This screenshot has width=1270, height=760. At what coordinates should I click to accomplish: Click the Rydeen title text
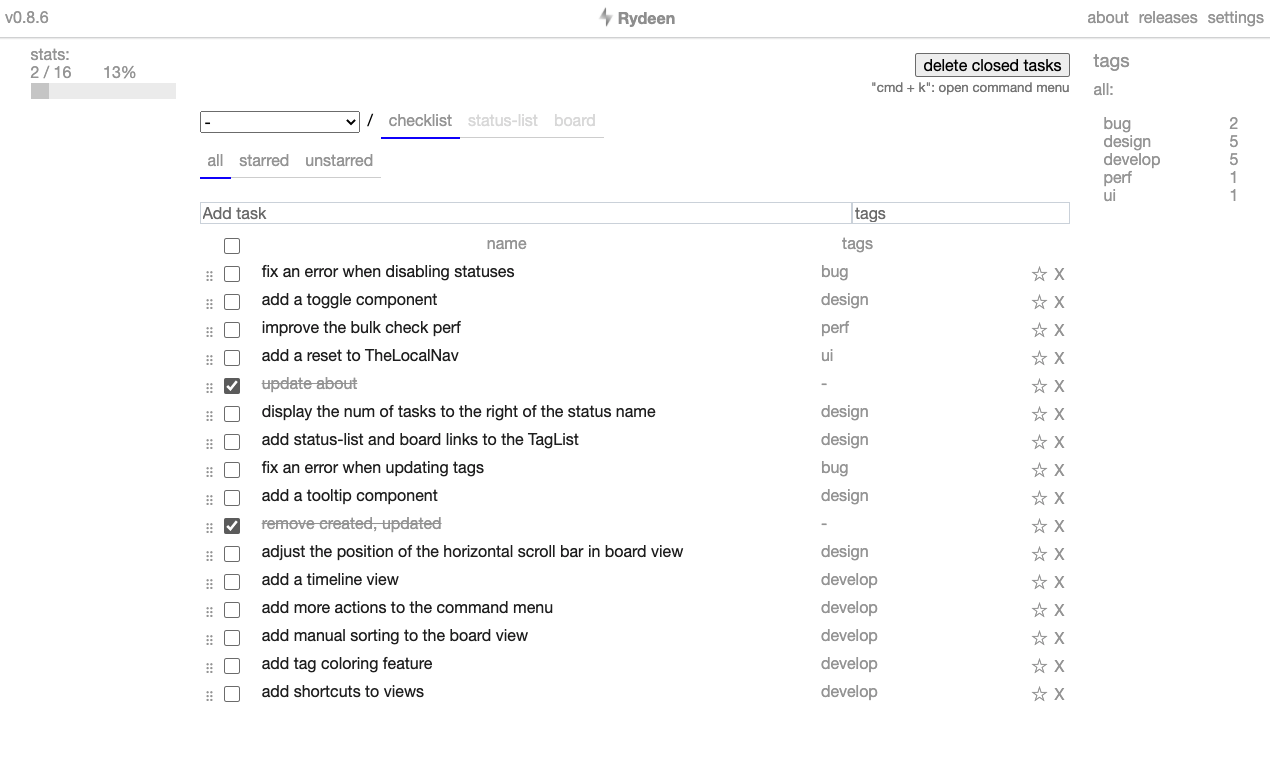[x=646, y=18]
